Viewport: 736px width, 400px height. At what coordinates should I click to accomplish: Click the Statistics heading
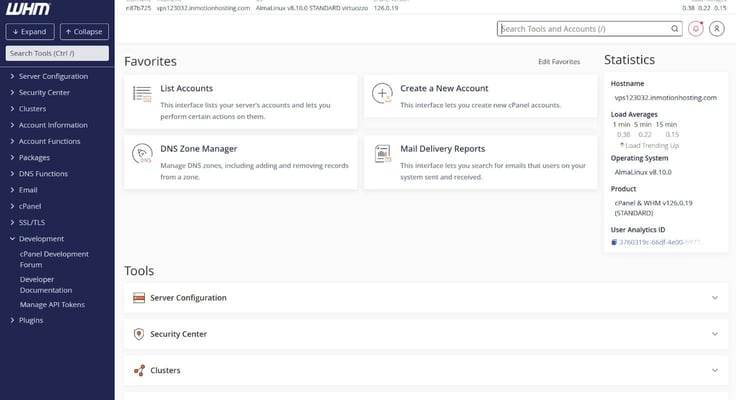tap(629, 60)
